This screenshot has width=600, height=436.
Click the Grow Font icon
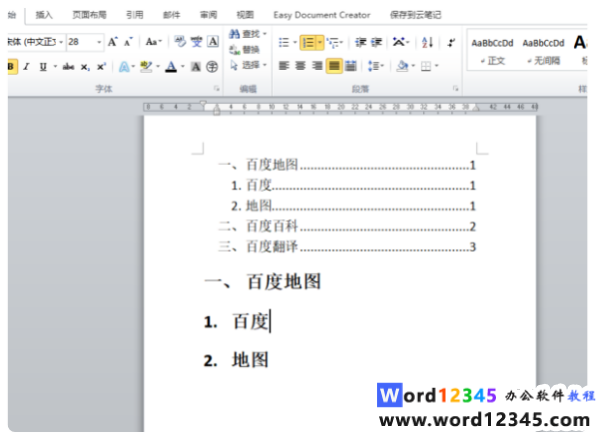coord(112,42)
